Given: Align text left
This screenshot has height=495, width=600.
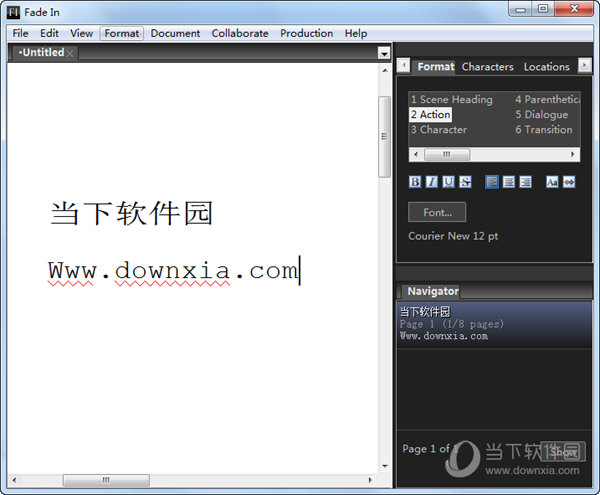Looking at the screenshot, I should coord(492,182).
